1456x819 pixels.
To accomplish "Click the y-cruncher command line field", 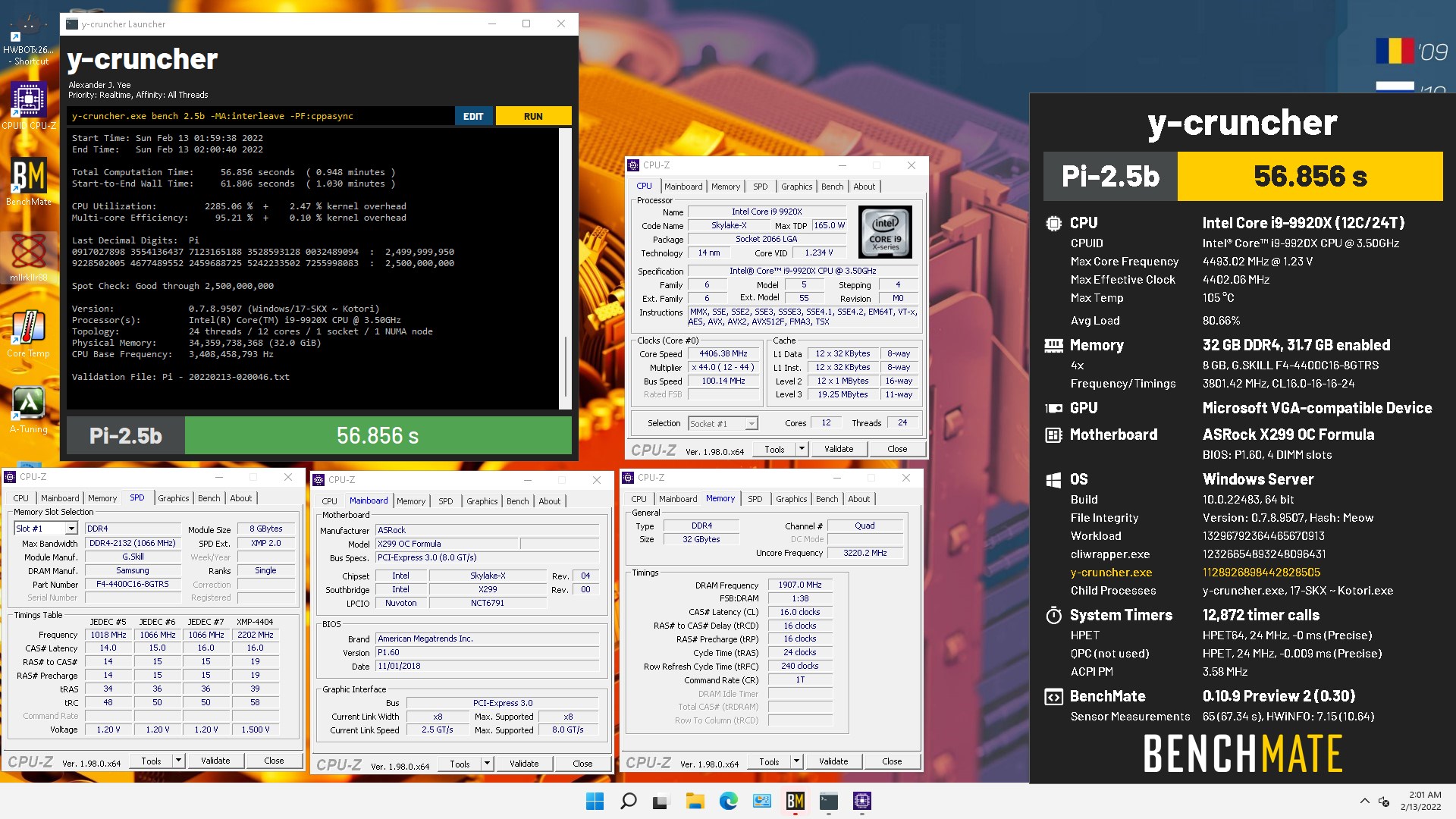I will click(261, 116).
